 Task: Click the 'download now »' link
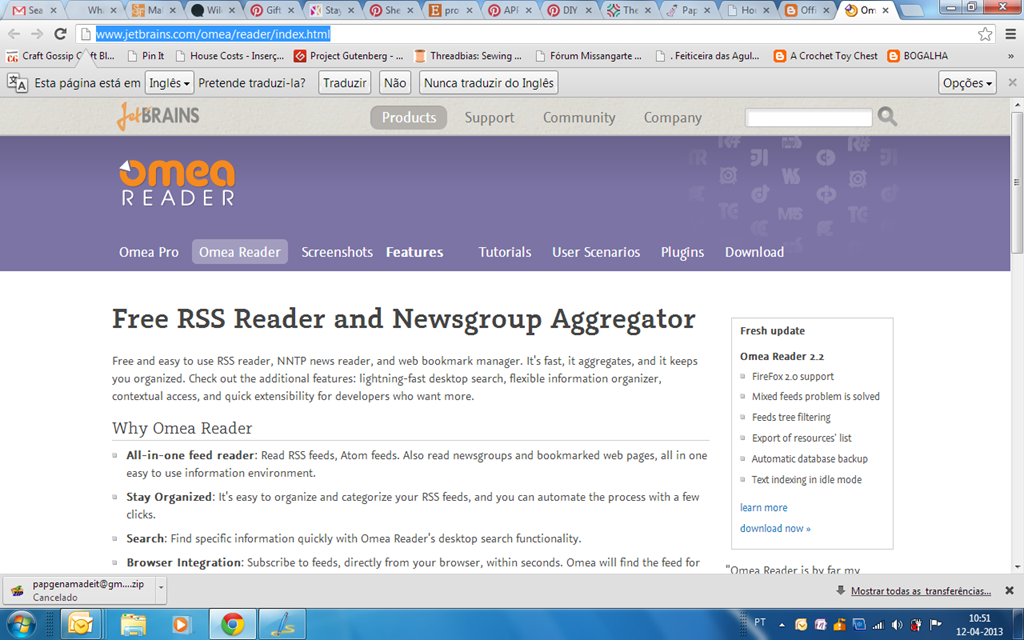point(775,528)
